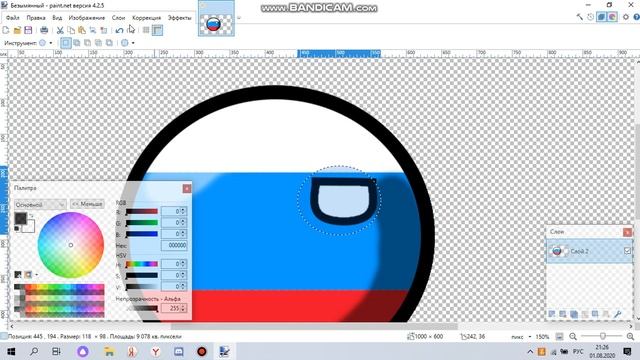Create a new image with toolbar icon
Image resolution: width=640 pixels, height=360 pixels.
coord(6,30)
